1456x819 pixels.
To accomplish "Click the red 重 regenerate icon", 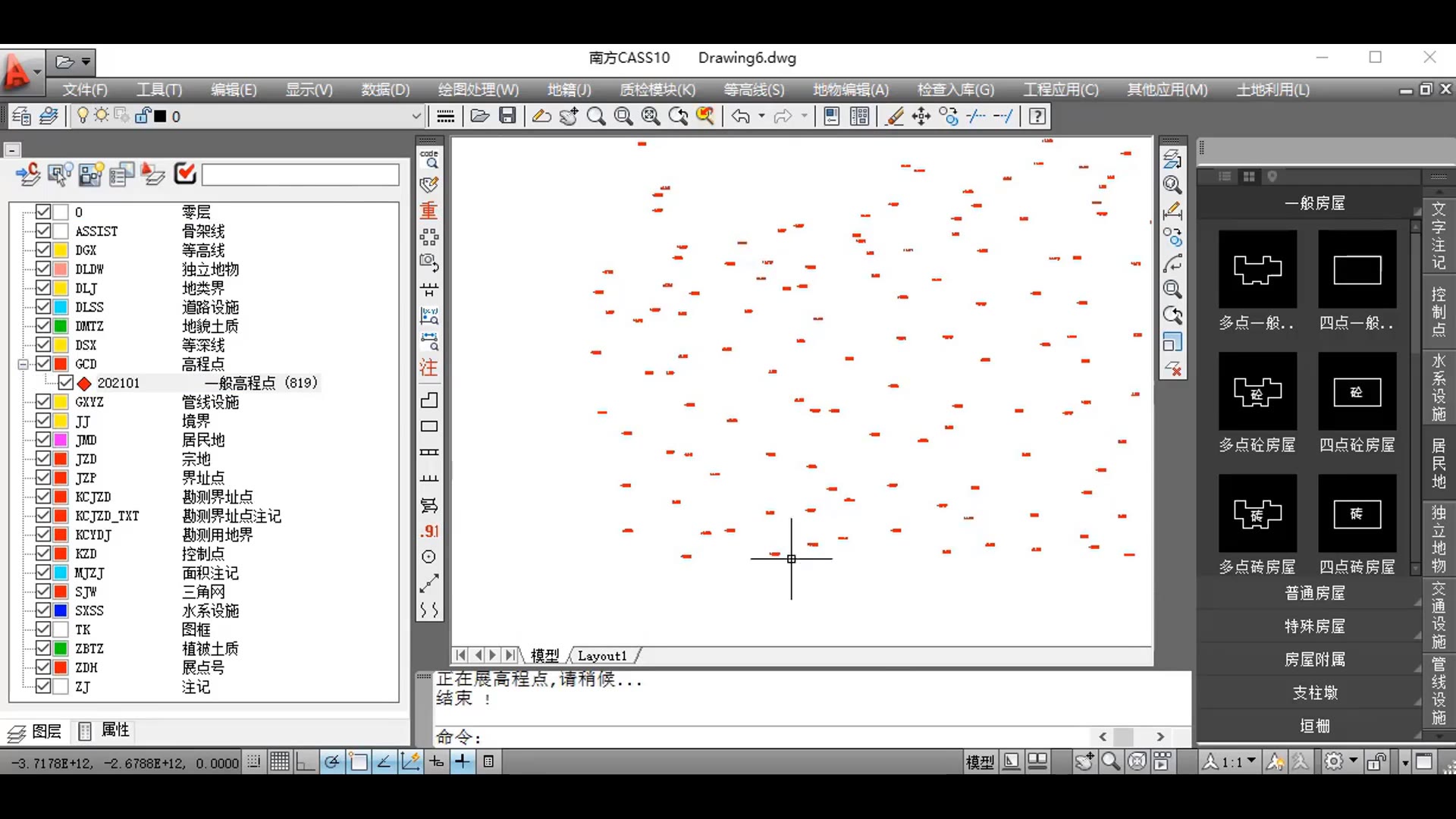I will point(428,211).
